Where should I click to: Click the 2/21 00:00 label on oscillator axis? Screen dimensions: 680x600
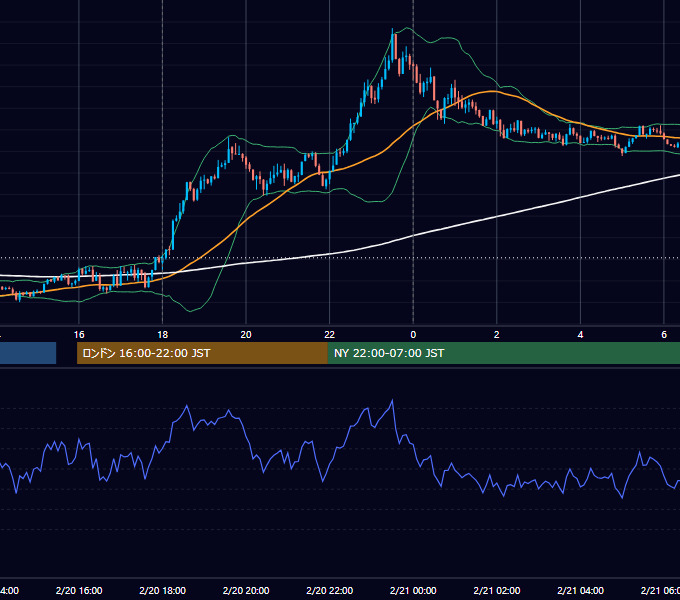click(x=413, y=590)
